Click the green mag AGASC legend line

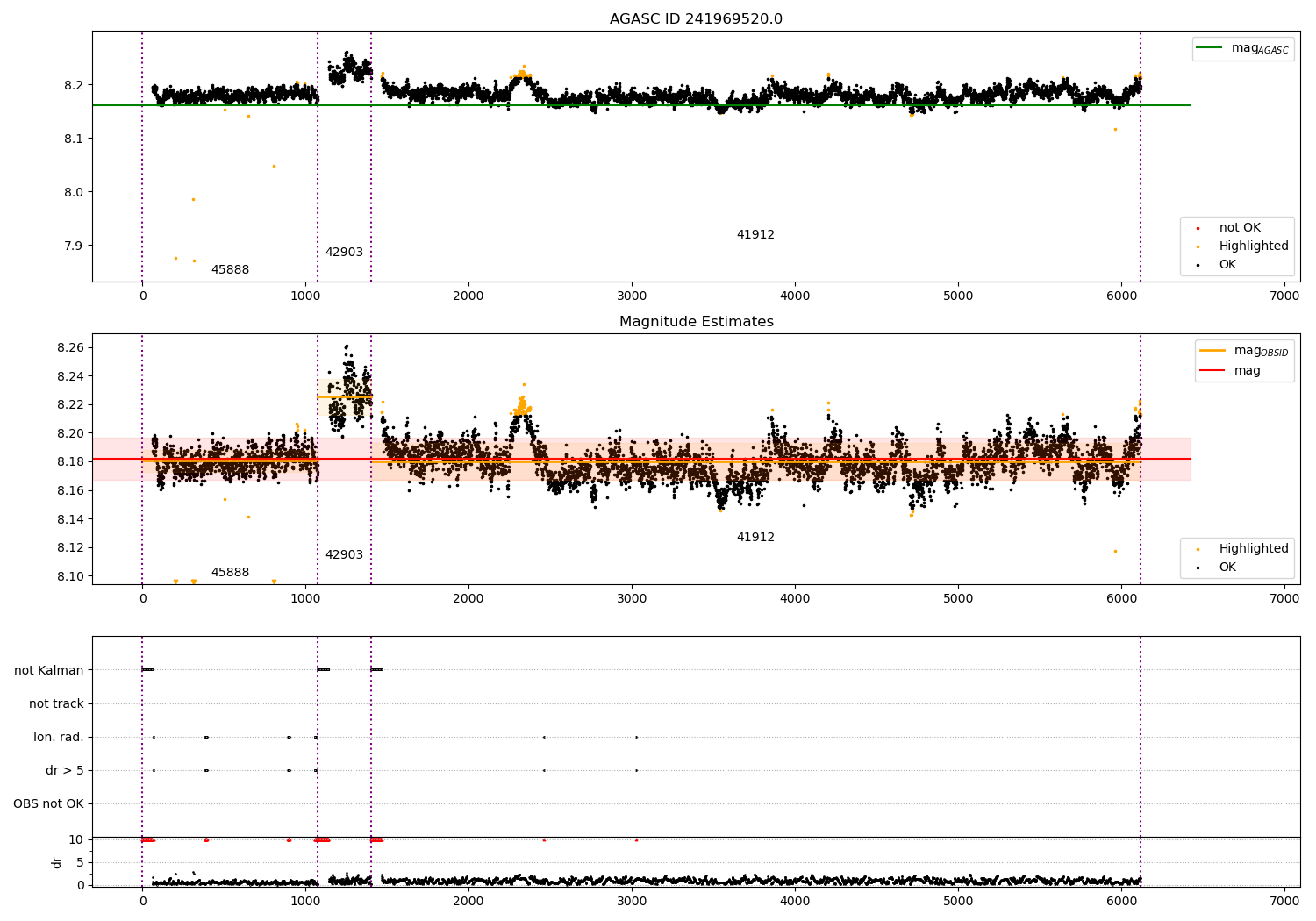pyautogui.click(x=1211, y=48)
